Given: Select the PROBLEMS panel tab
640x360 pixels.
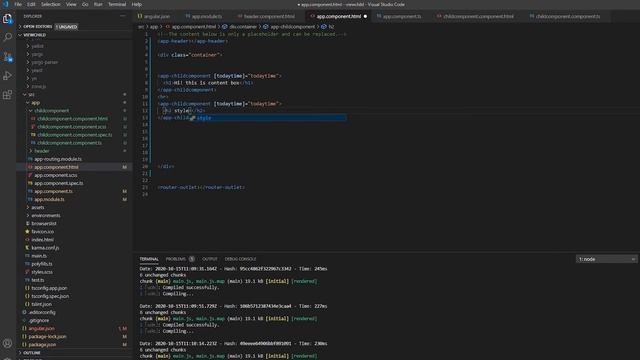Looking at the screenshot, I should point(176,259).
